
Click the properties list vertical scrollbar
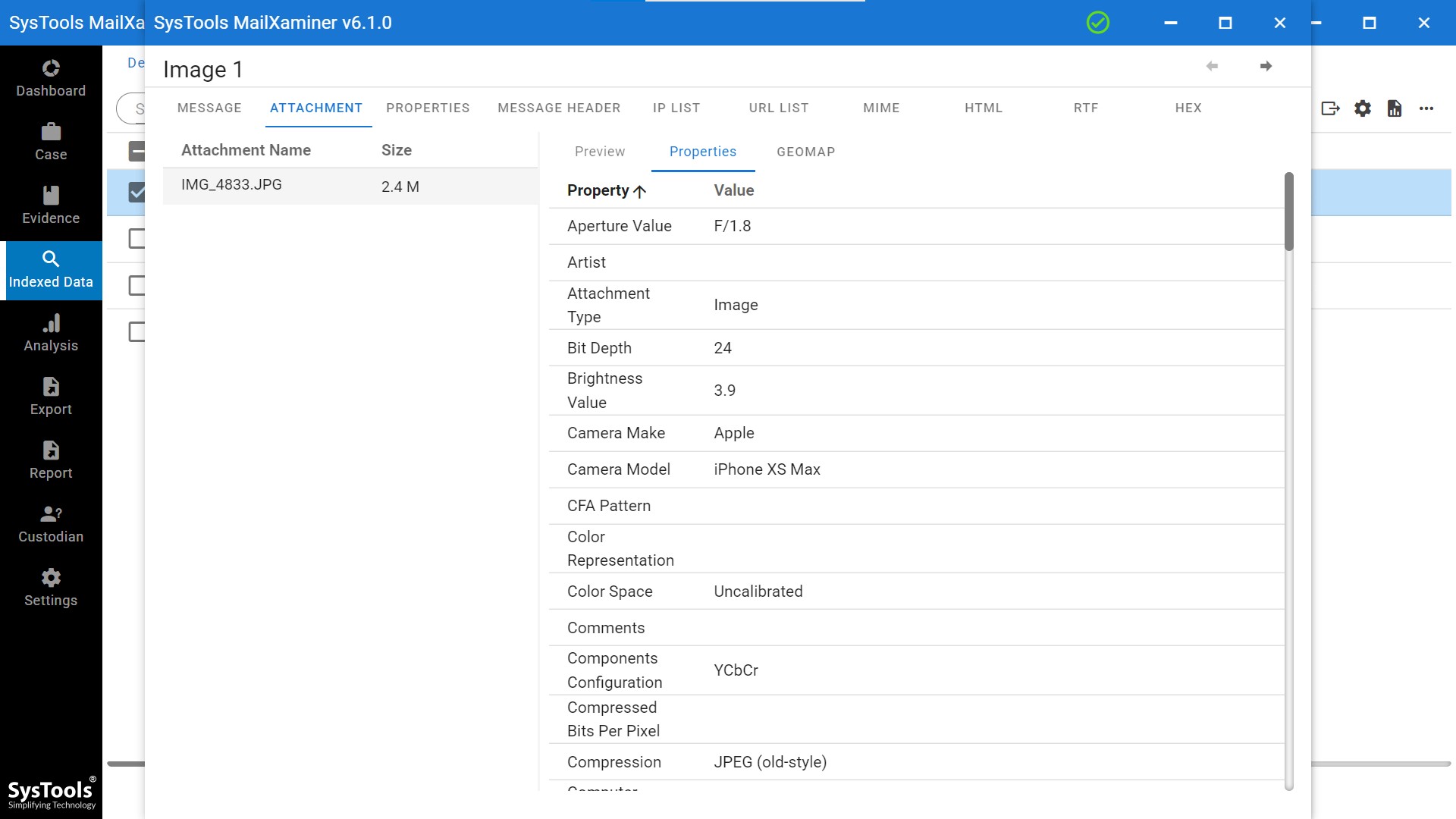(1289, 212)
